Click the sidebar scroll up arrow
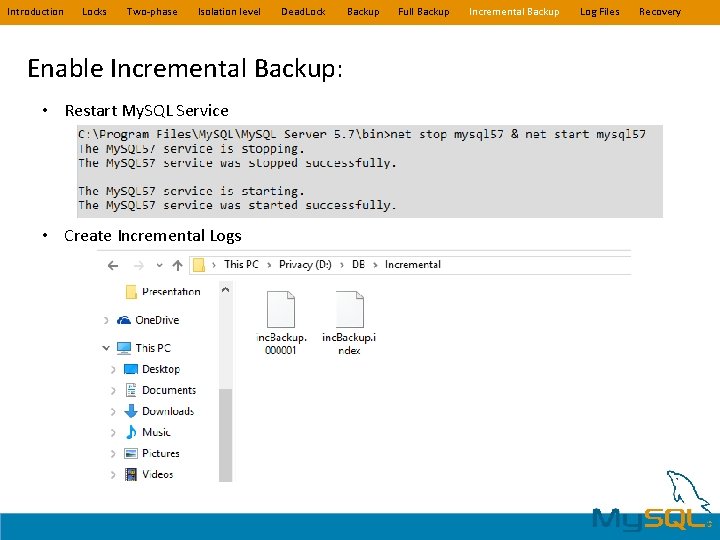This screenshot has height=540, width=720. [x=225, y=290]
